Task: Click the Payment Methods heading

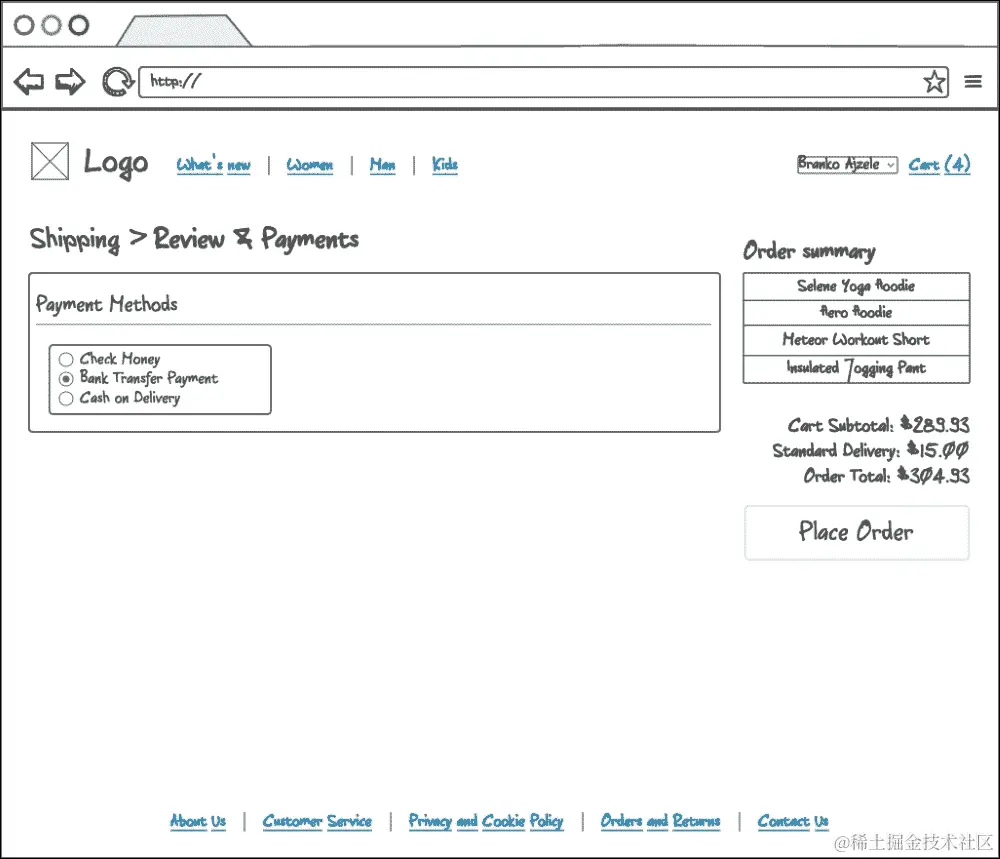Action: [x=107, y=304]
